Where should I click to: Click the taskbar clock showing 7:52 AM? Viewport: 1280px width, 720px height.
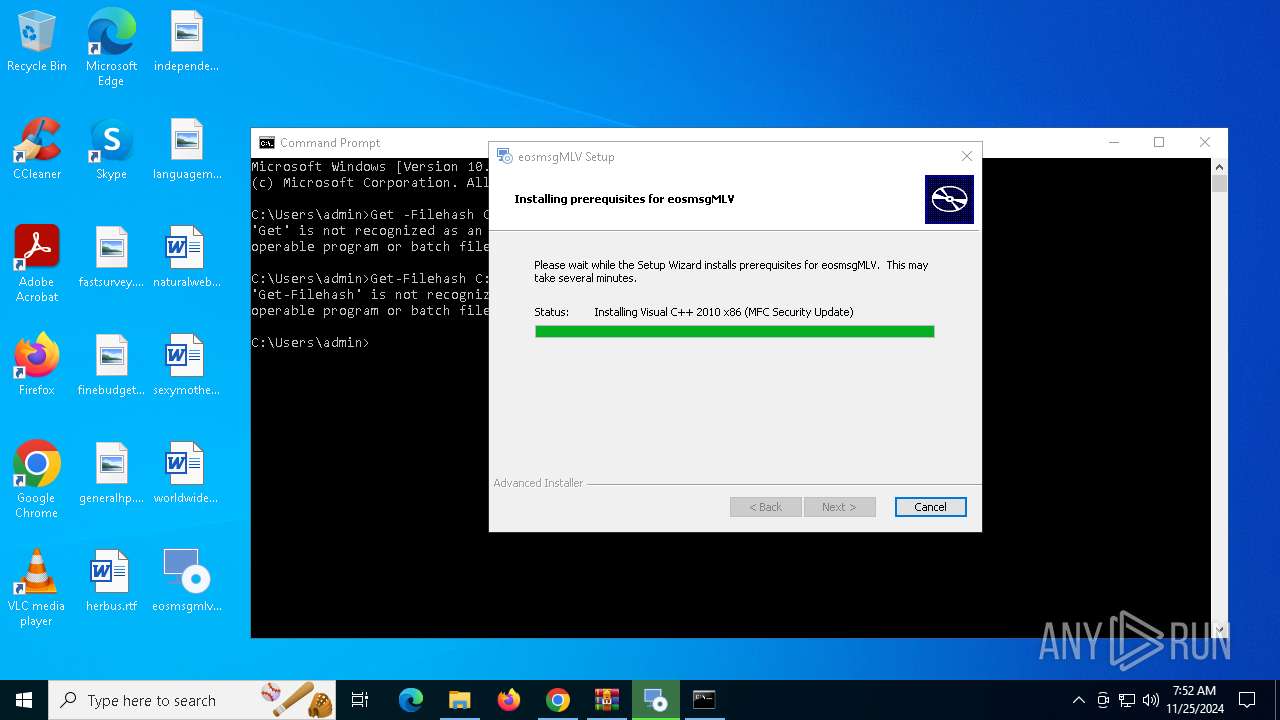click(x=1194, y=700)
